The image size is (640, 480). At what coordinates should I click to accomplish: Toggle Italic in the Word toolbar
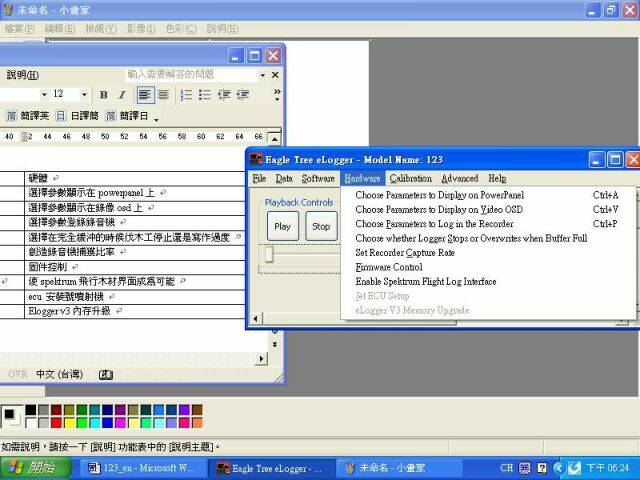click(x=122, y=95)
